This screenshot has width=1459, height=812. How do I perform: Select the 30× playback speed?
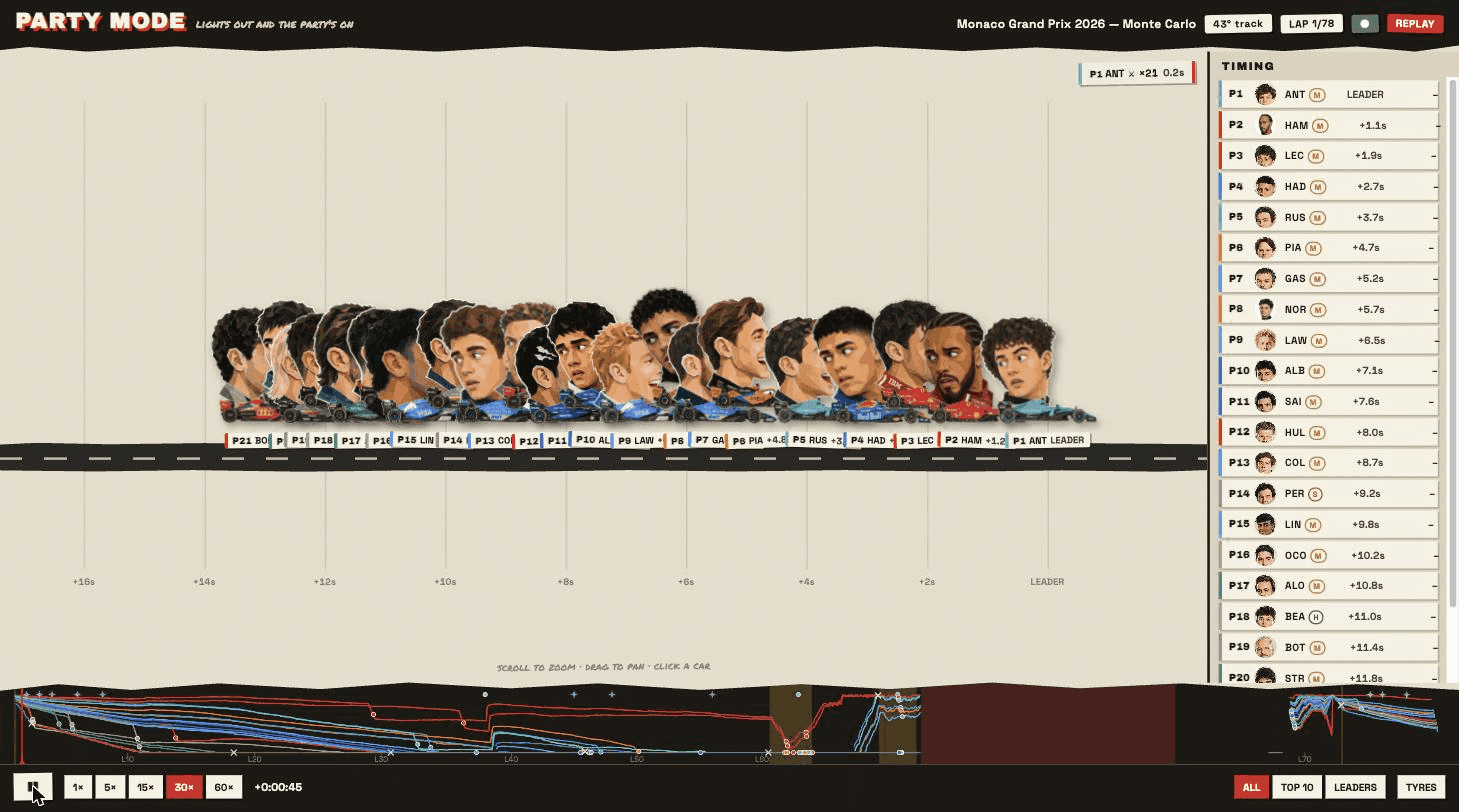[x=184, y=787]
